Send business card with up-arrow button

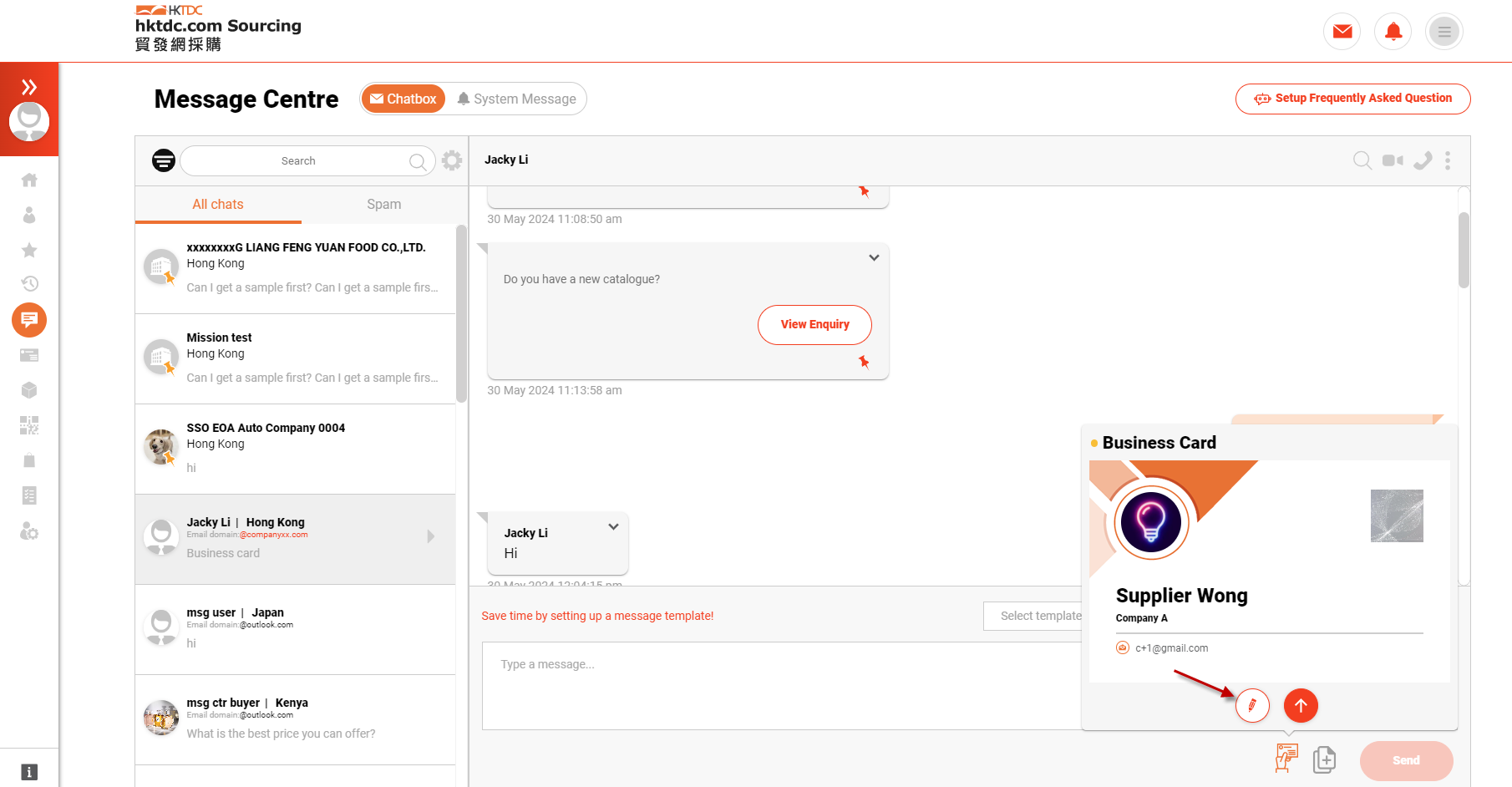tap(1301, 706)
